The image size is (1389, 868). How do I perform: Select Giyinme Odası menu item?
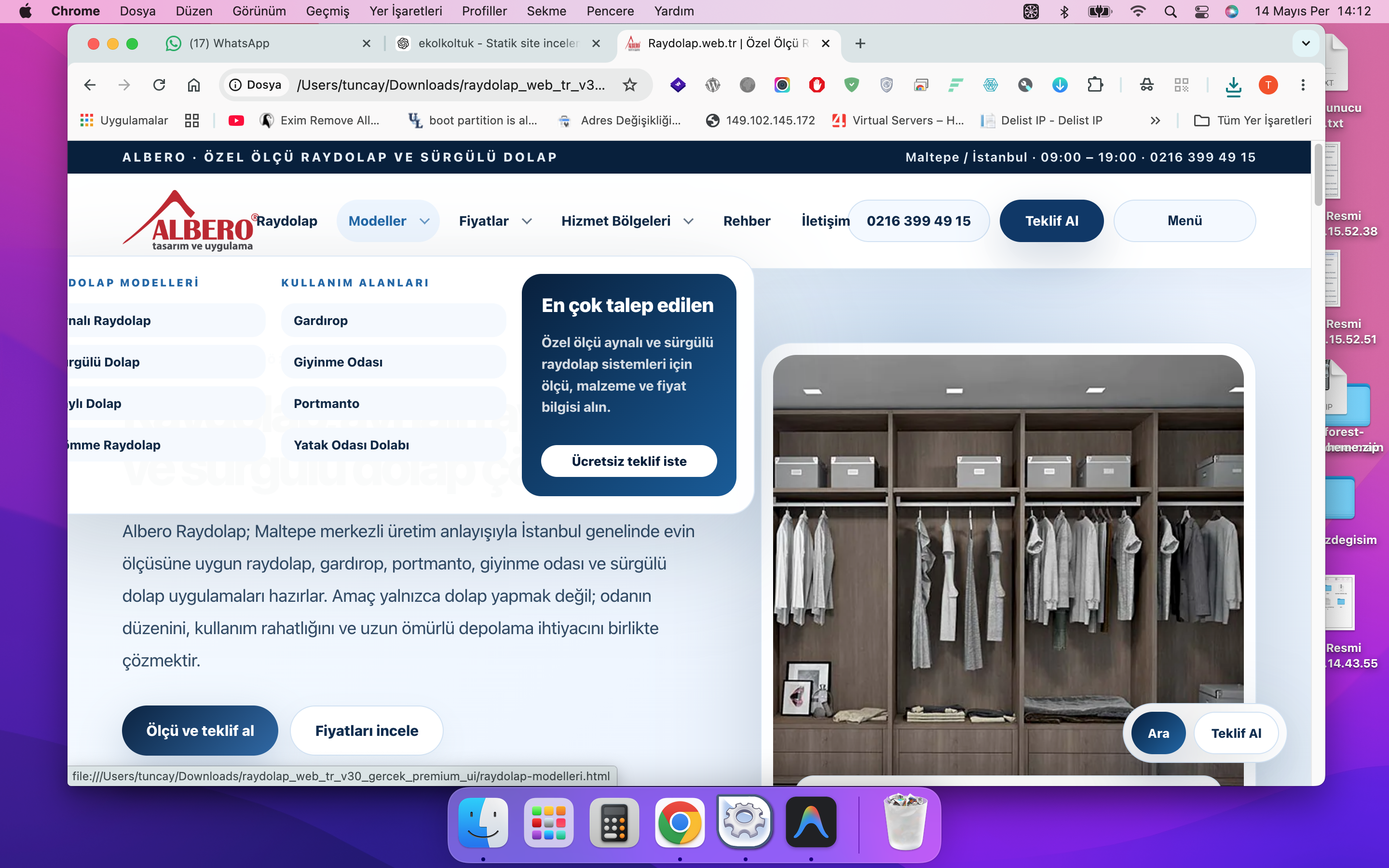pyautogui.click(x=394, y=362)
